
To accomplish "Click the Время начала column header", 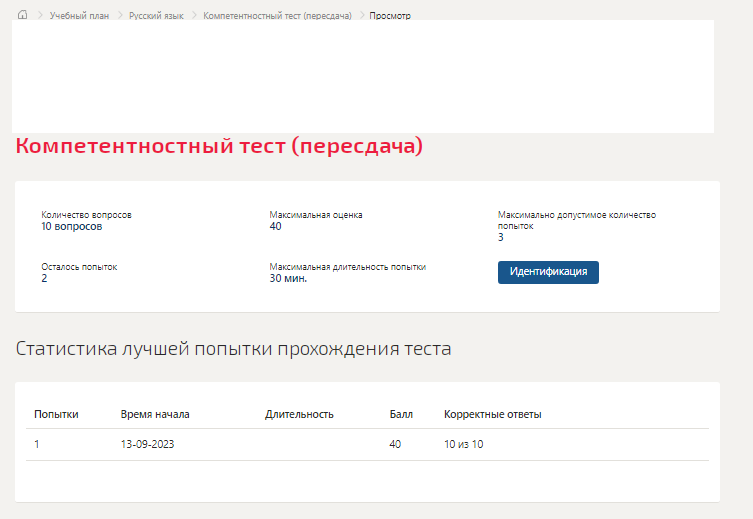I will tap(155, 414).
